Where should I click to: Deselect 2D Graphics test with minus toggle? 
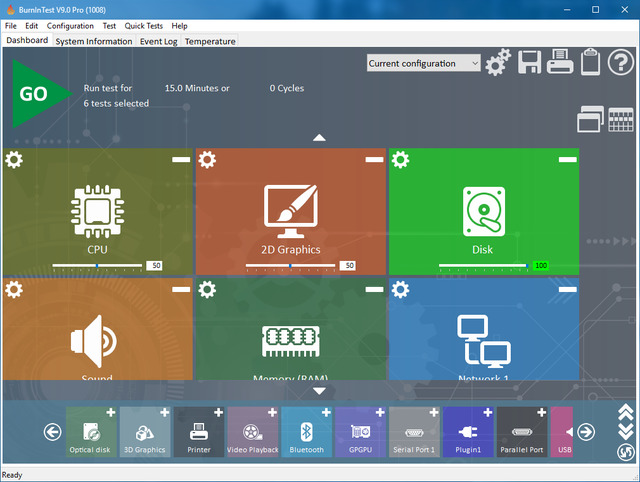click(x=374, y=159)
